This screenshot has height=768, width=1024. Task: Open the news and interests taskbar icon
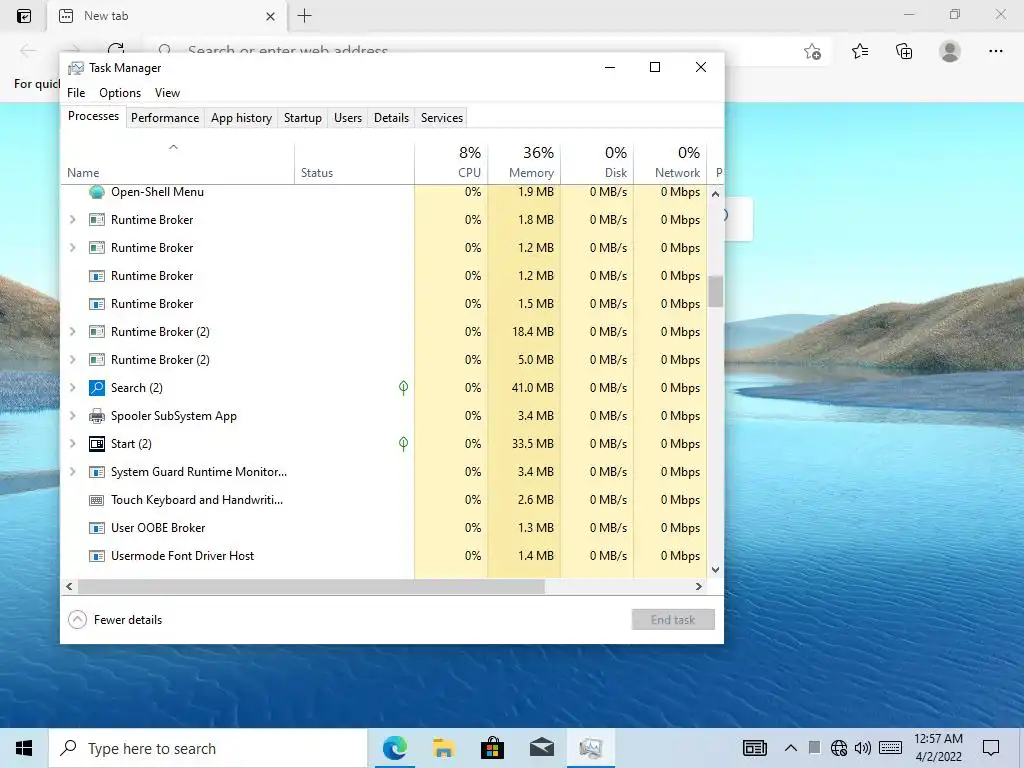click(x=755, y=748)
